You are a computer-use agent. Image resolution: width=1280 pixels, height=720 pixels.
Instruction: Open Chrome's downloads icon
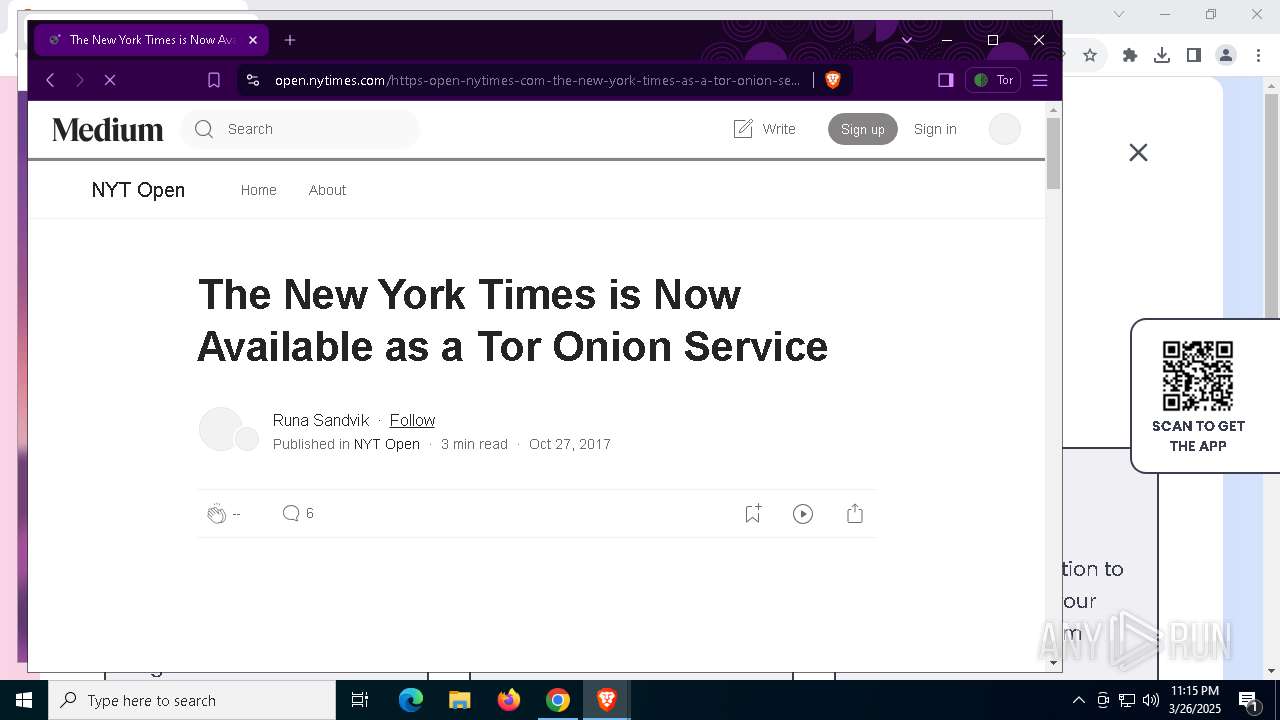1162,55
